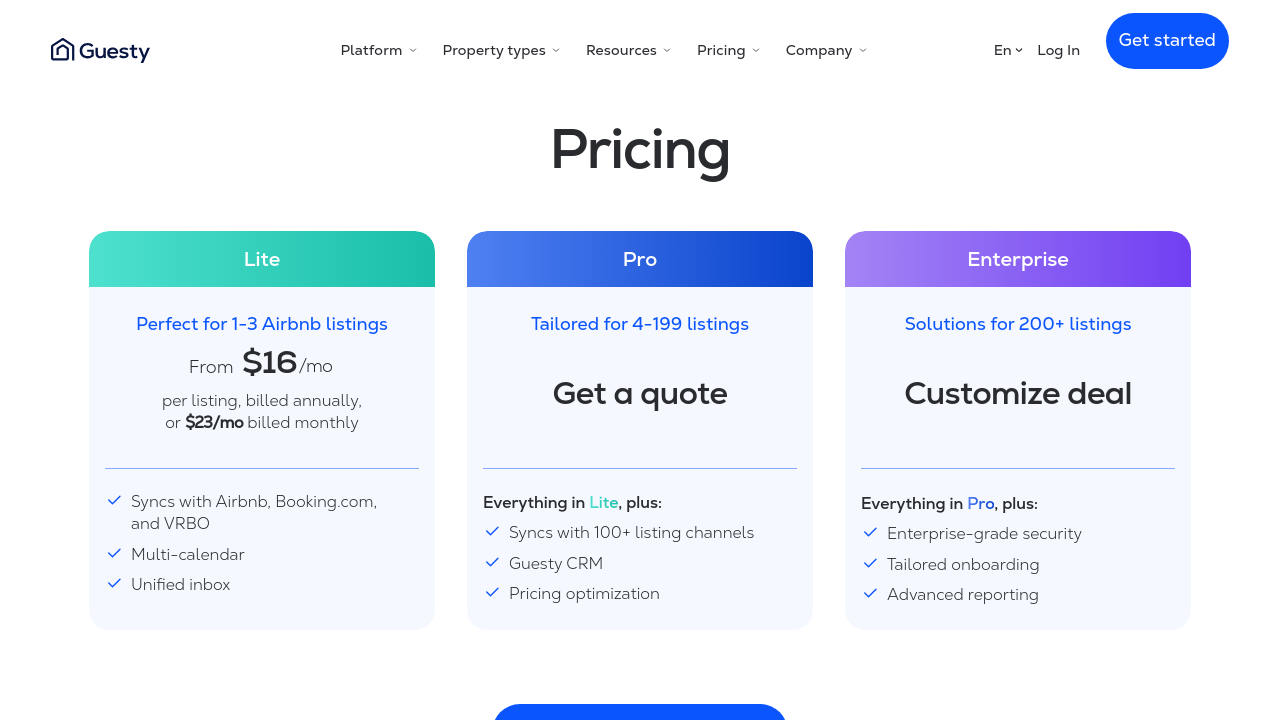Expand the Platform dropdown menu
The height and width of the screenshot is (720, 1280).
[378, 51]
